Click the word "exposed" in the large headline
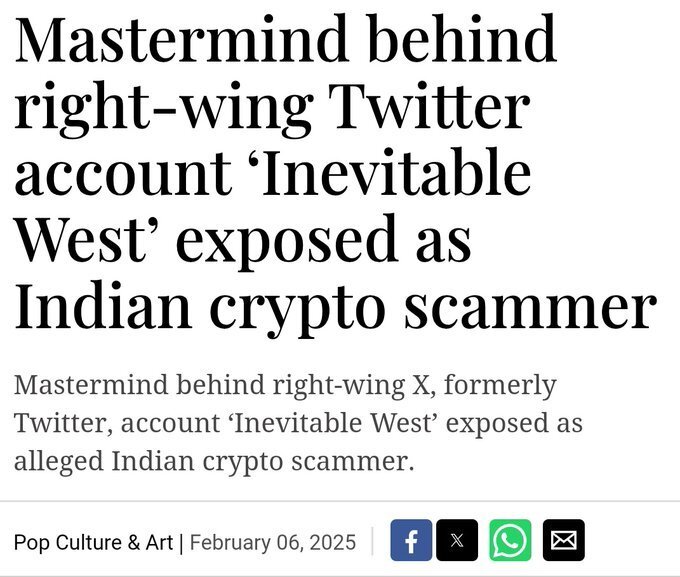 coord(287,242)
